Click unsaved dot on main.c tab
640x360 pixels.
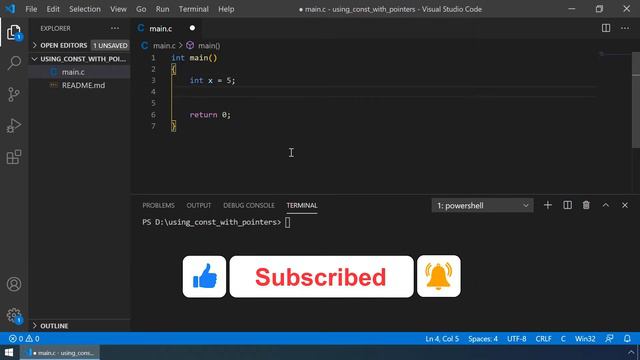192,28
